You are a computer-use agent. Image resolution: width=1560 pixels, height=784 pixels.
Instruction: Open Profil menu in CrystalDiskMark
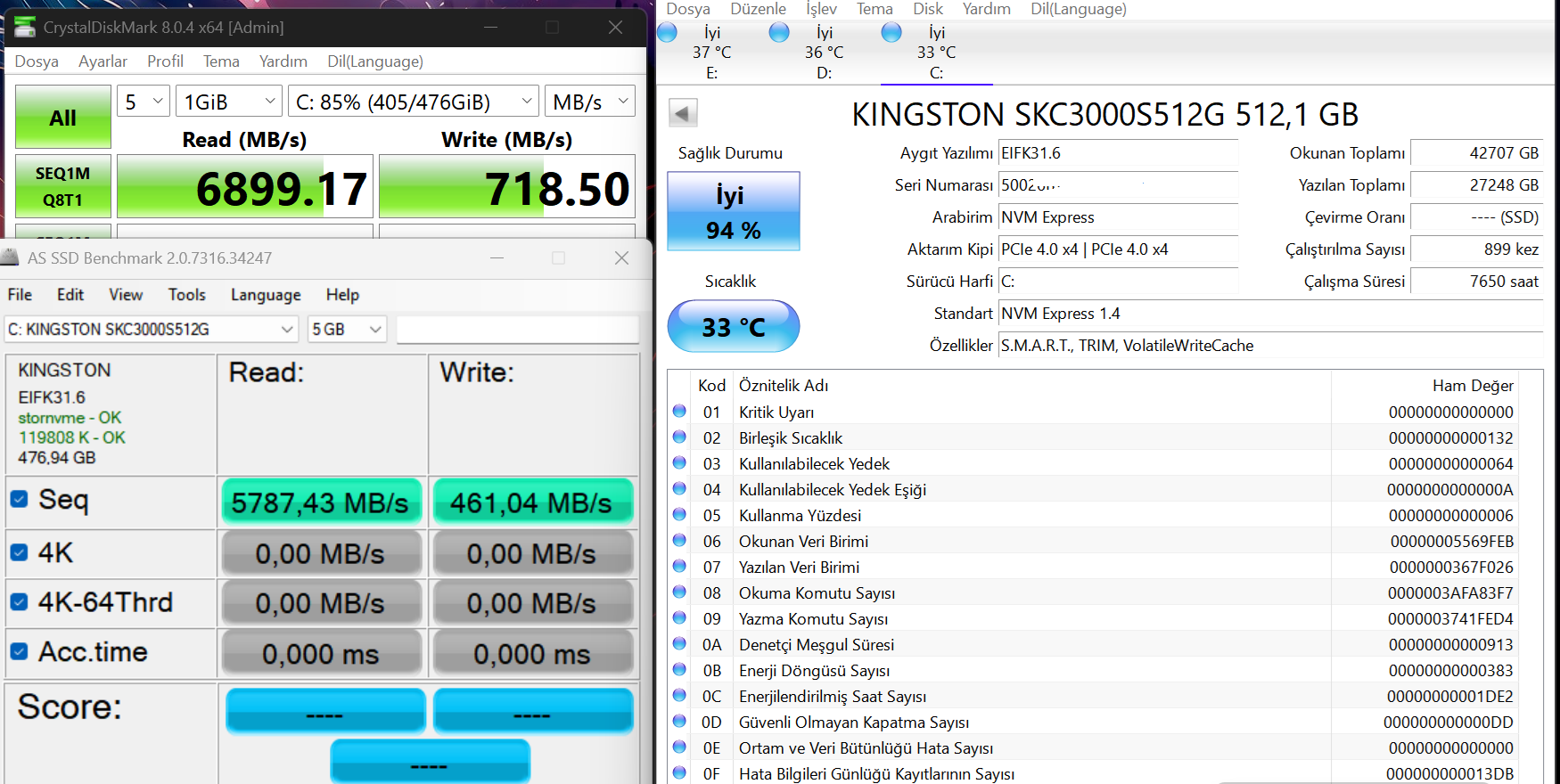[x=165, y=61]
